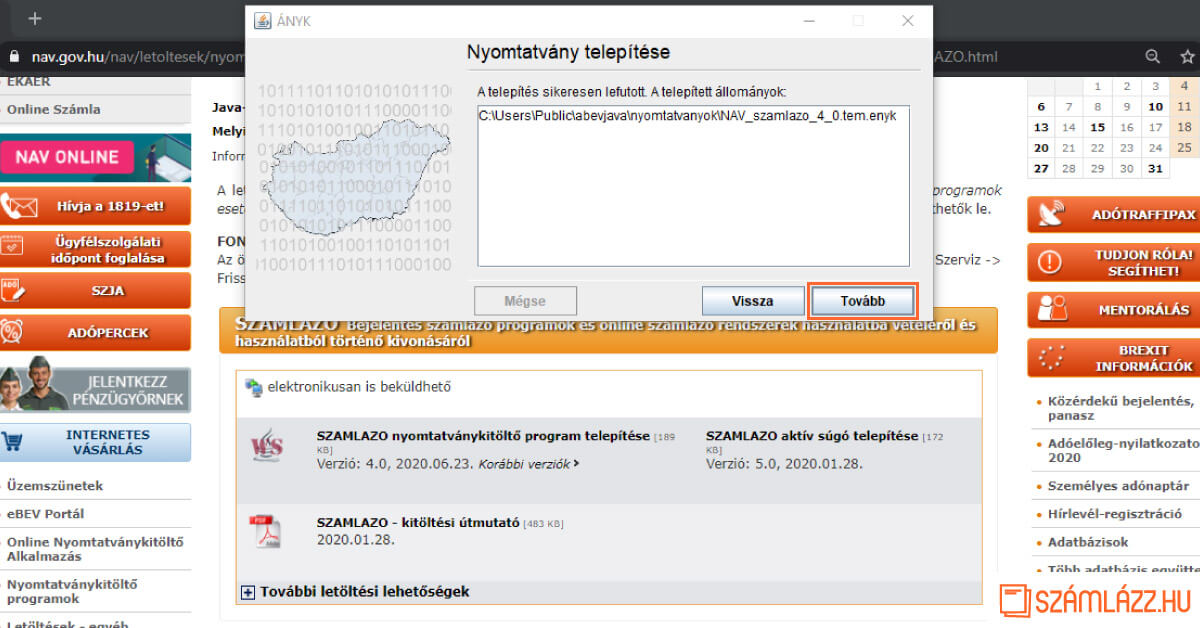Open the PDF icon for kitöltési útmutató

pyautogui.click(x=267, y=531)
